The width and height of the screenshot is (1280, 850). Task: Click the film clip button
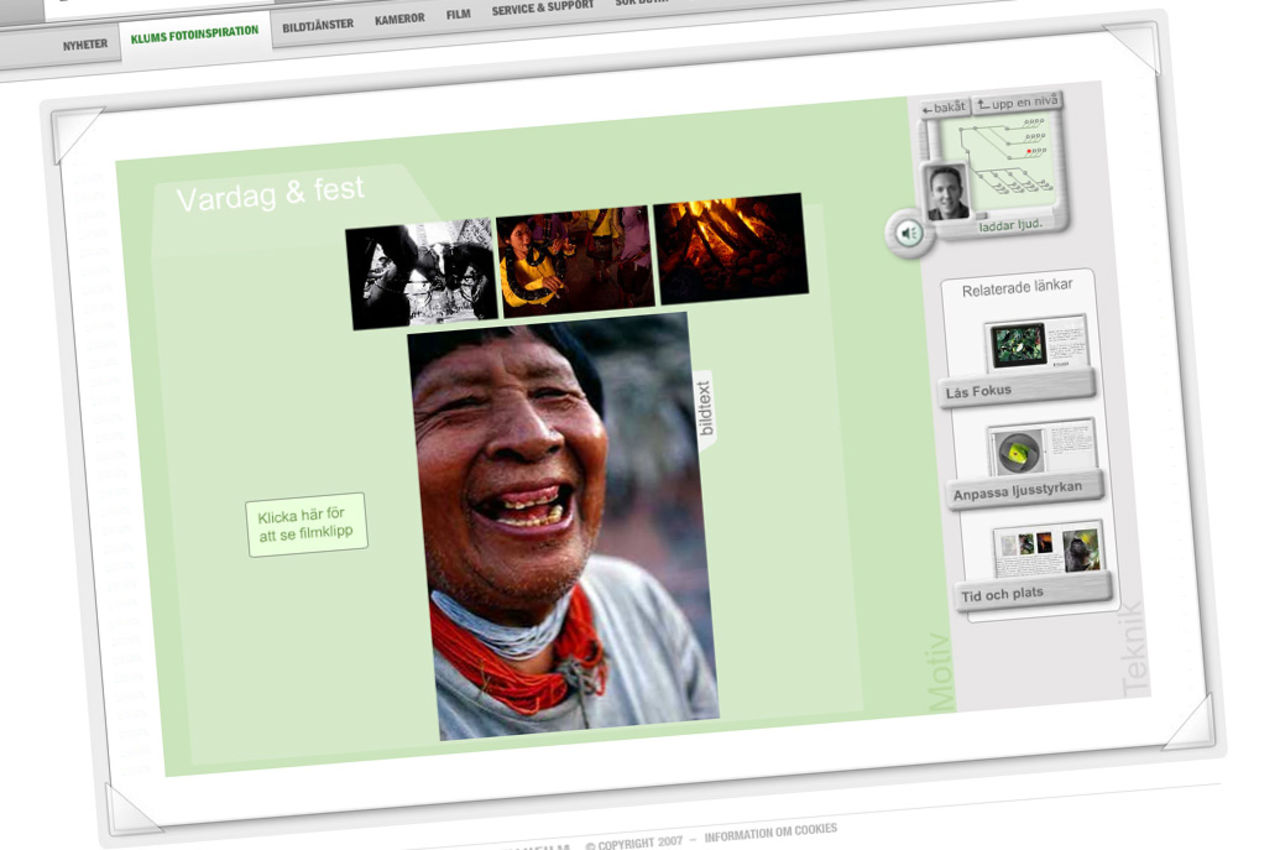(306, 524)
